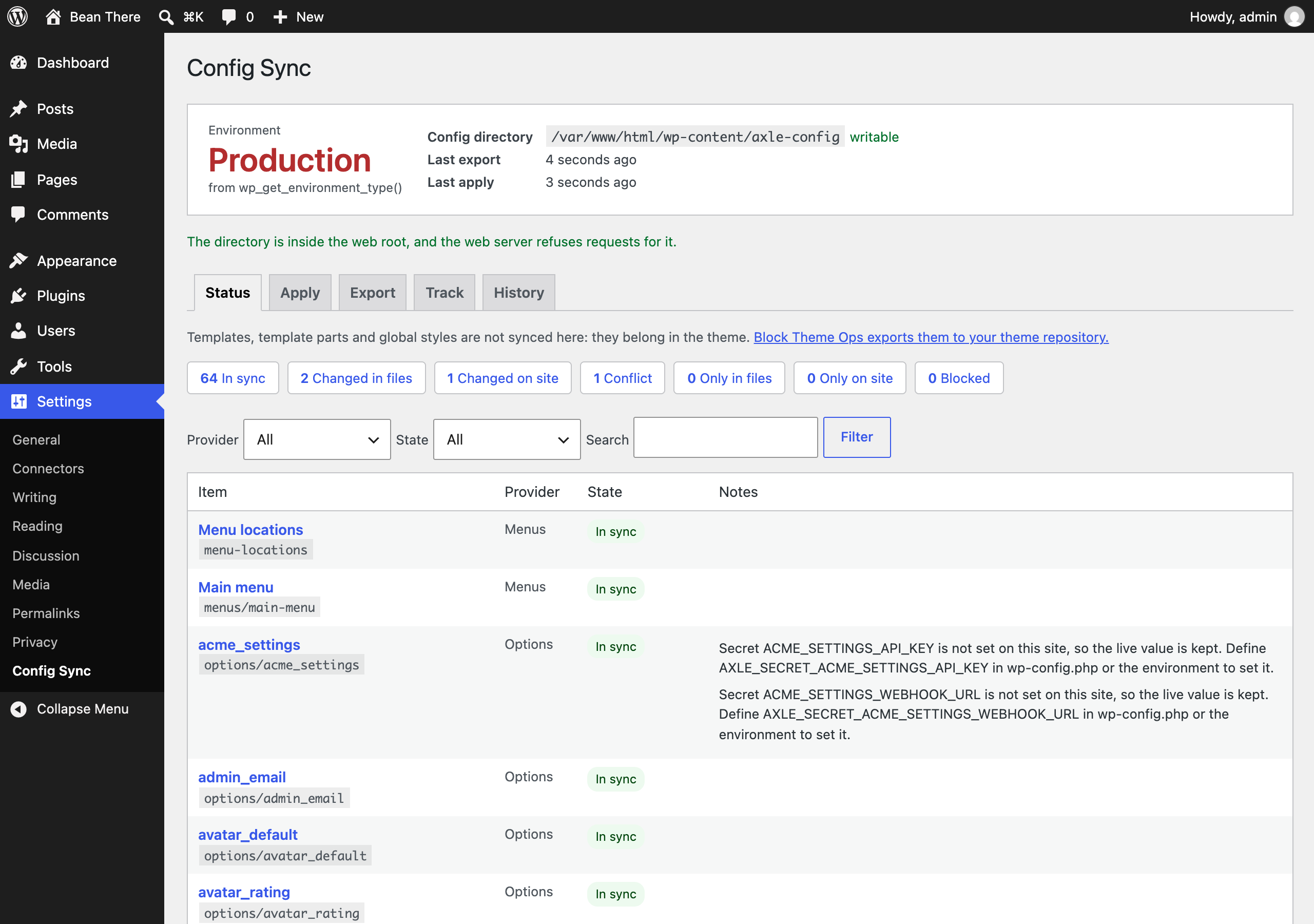
Task: Click the Users person icon
Action: point(18,331)
